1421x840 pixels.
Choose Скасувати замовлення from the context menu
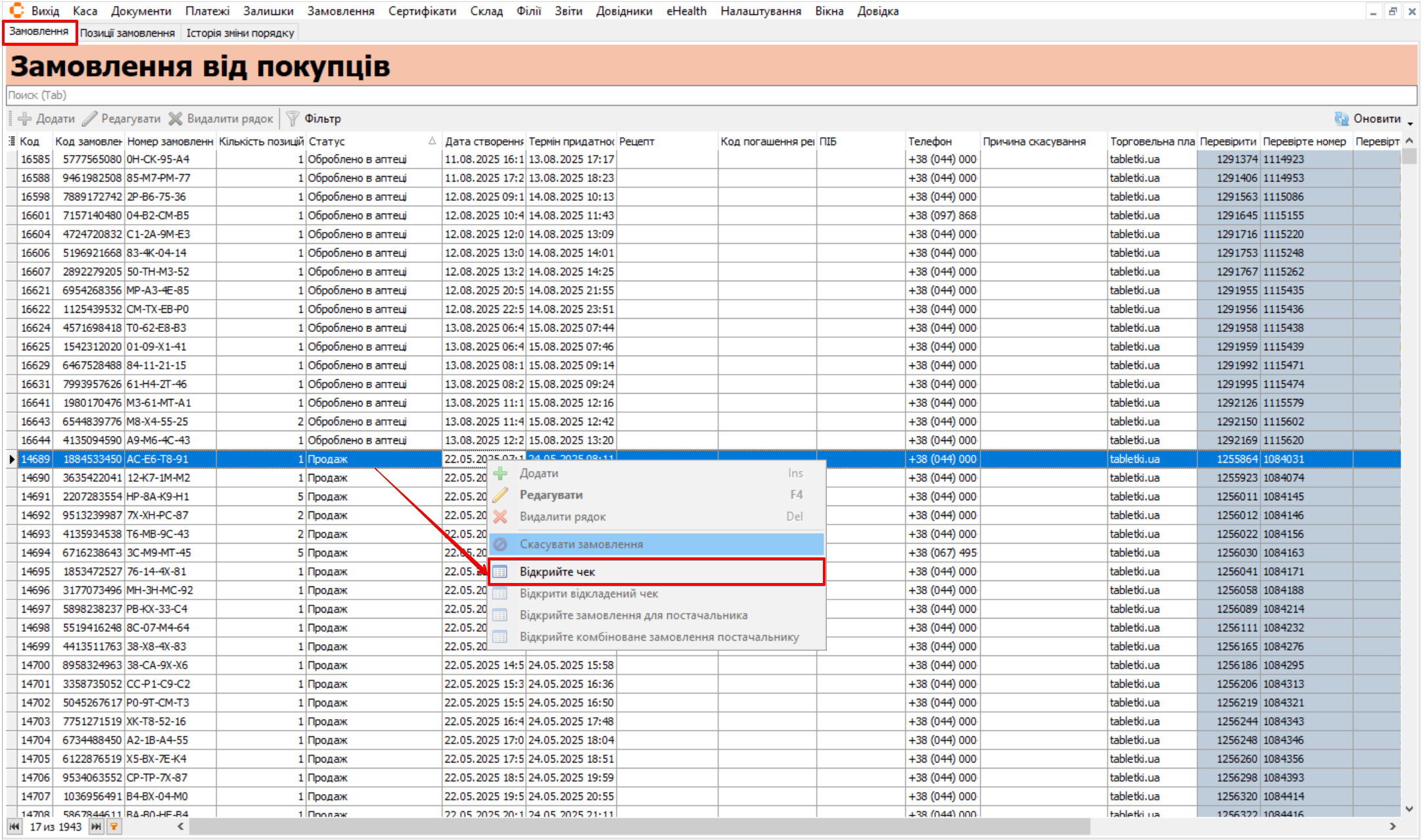click(581, 544)
